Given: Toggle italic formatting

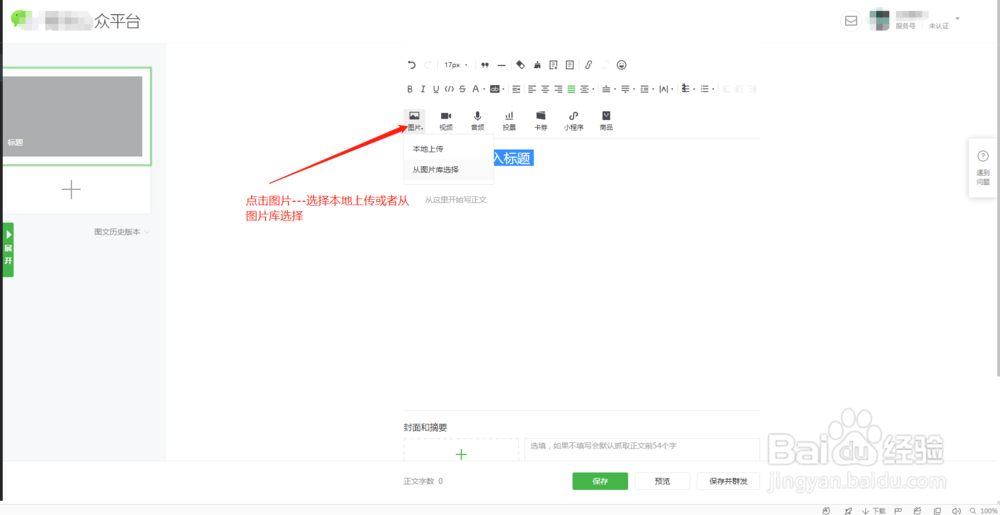Looking at the screenshot, I should click(423, 89).
